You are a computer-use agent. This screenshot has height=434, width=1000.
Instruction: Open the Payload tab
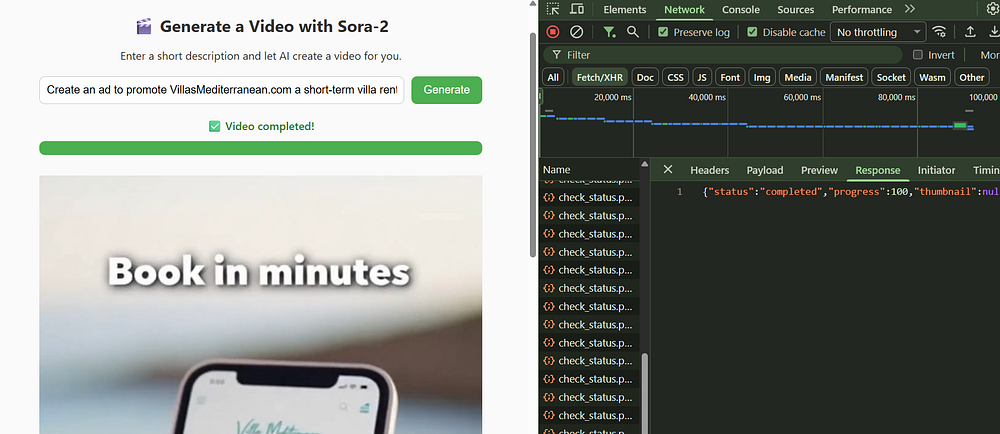pos(765,170)
